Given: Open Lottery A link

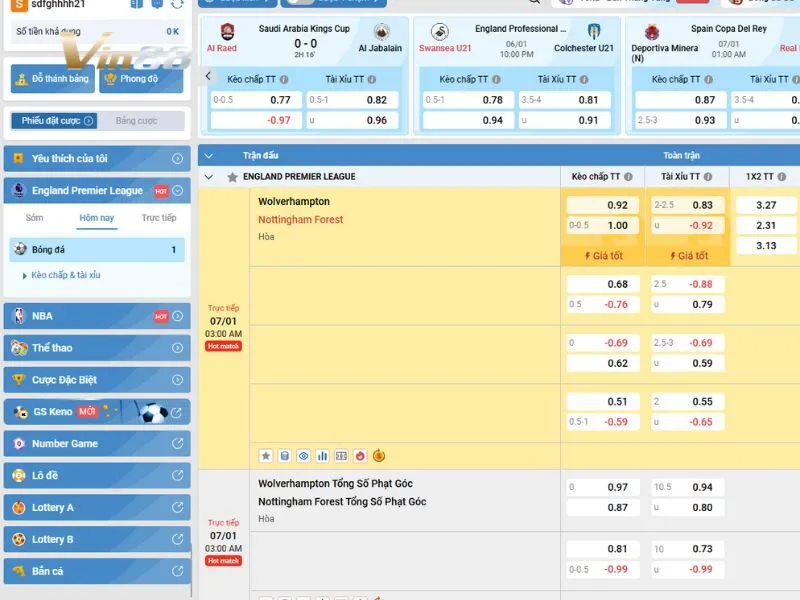Looking at the screenshot, I should (x=97, y=508).
